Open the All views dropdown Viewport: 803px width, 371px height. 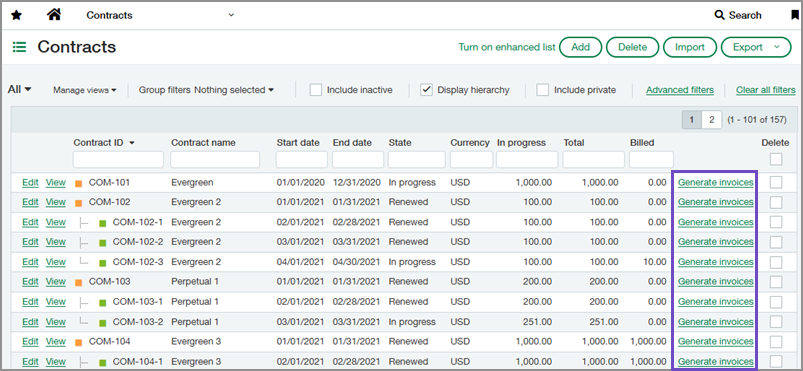coord(20,89)
